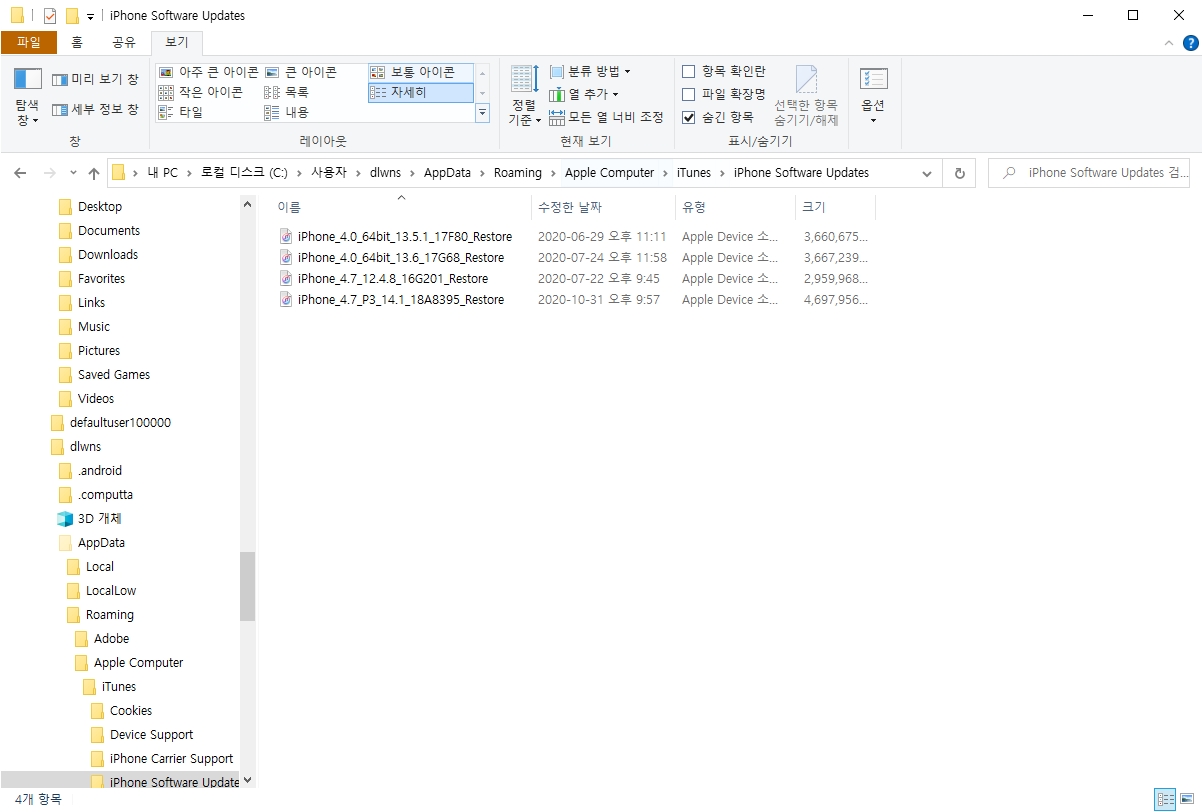This screenshot has height=812, width=1203.
Task: Click 모든 열 너비 조정 size columns
Action: [x=606, y=117]
